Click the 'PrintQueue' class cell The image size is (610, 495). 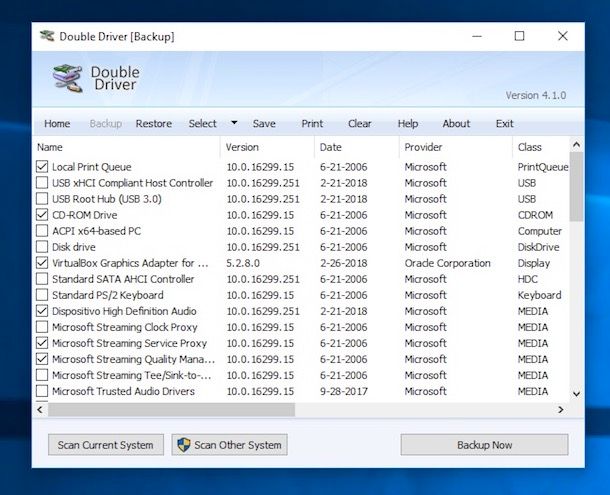(x=543, y=167)
